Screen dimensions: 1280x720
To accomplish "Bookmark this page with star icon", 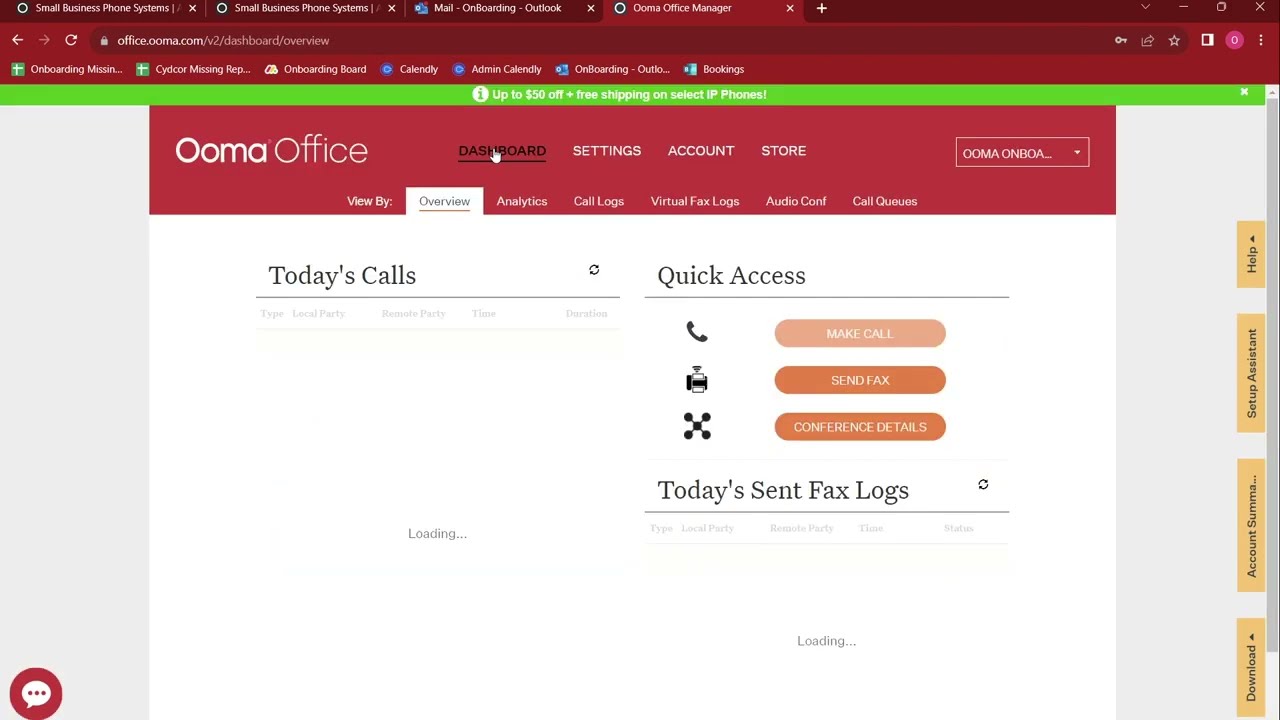I will tap(1174, 40).
